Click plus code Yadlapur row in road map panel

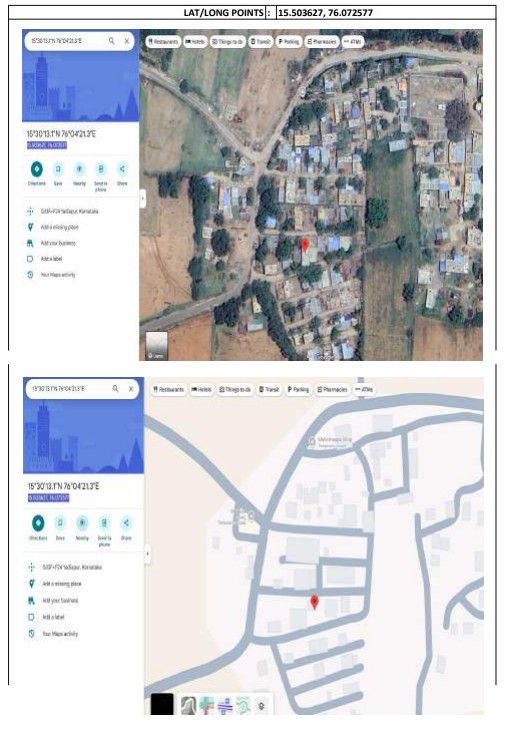coord(65,567)
